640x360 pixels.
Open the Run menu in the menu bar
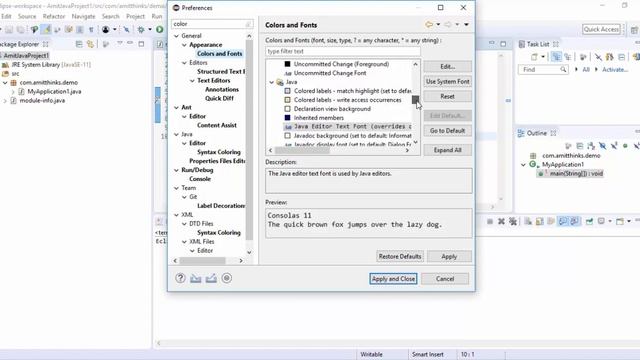pyautogui.click(x=157, y=16)
